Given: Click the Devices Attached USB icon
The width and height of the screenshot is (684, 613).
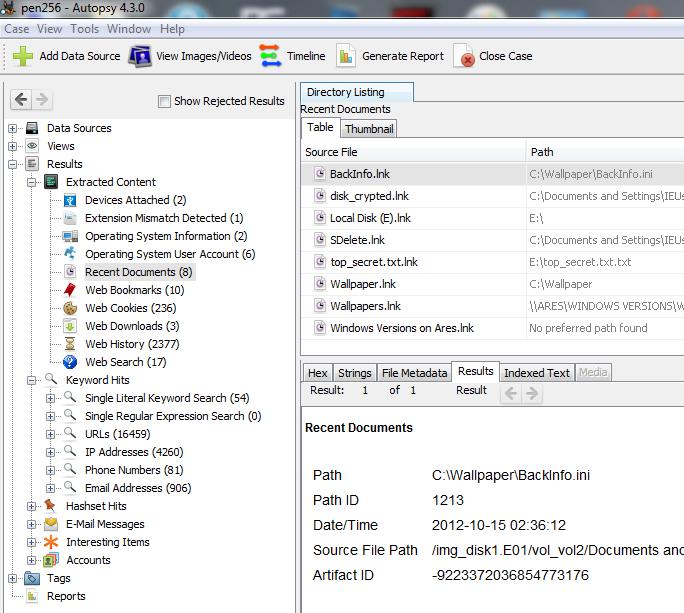Looking at the screenshot, I should (x=70, y=200).
